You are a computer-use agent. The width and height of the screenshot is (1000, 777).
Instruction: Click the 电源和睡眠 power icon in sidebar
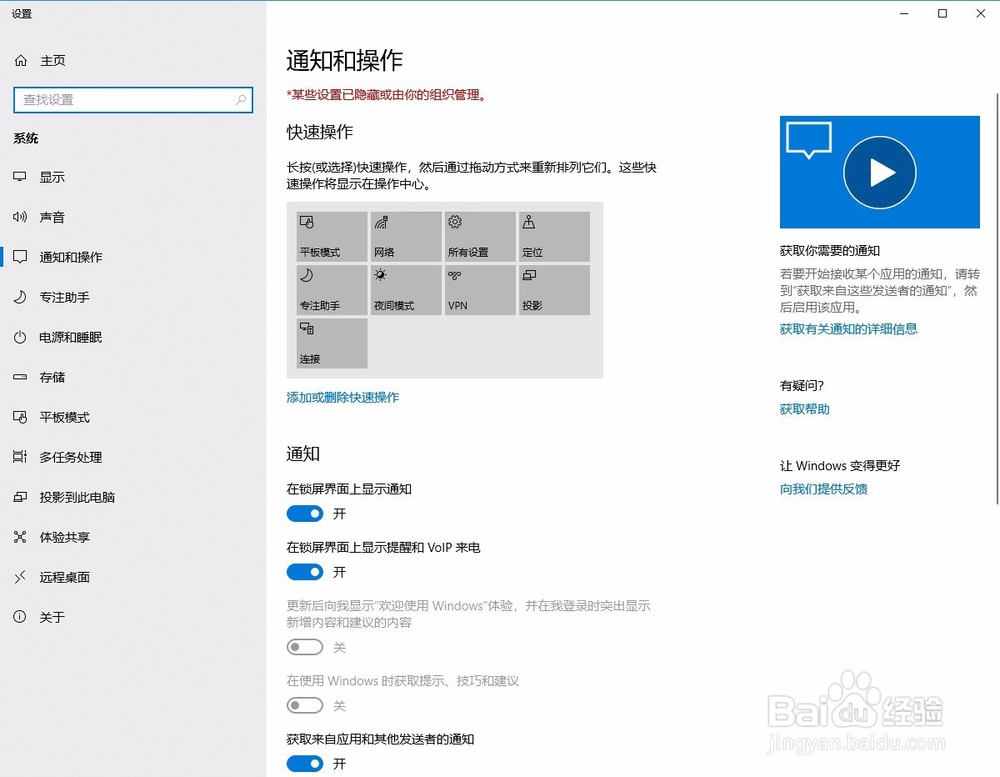pos(20,337)
